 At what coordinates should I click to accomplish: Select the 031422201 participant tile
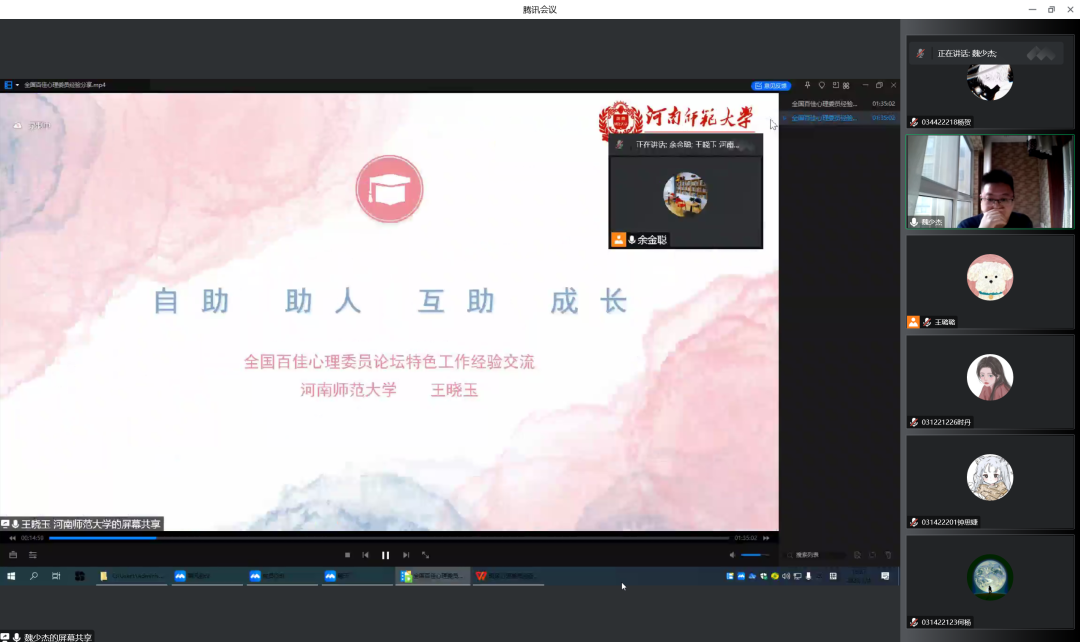[x=990, y=482]
